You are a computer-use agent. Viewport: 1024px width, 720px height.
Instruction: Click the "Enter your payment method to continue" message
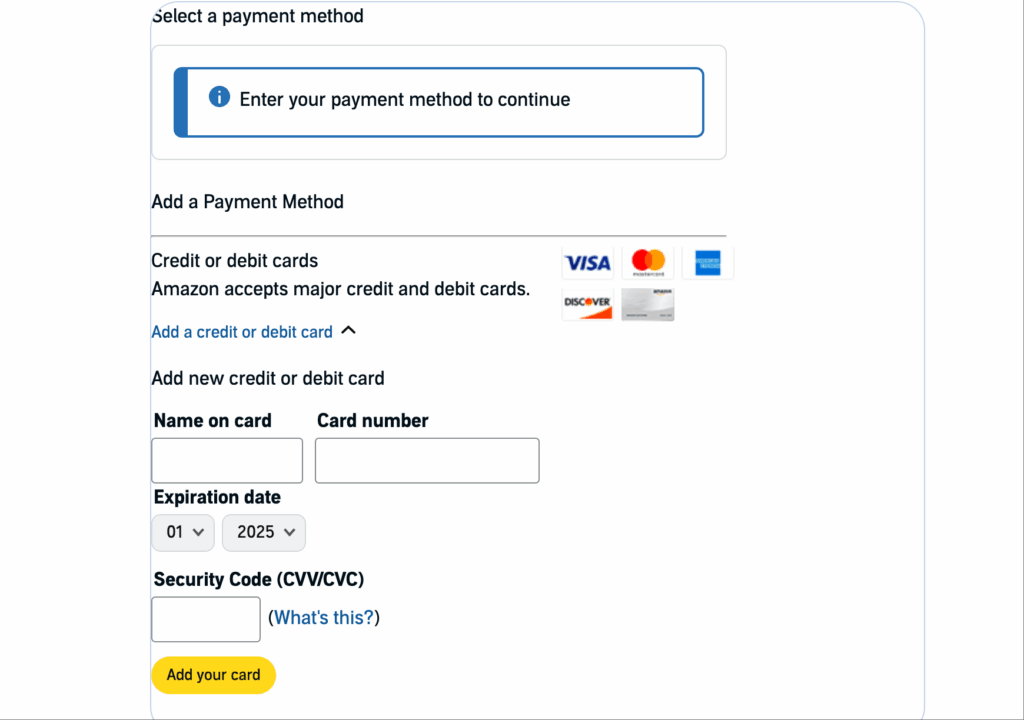point(405,100)
